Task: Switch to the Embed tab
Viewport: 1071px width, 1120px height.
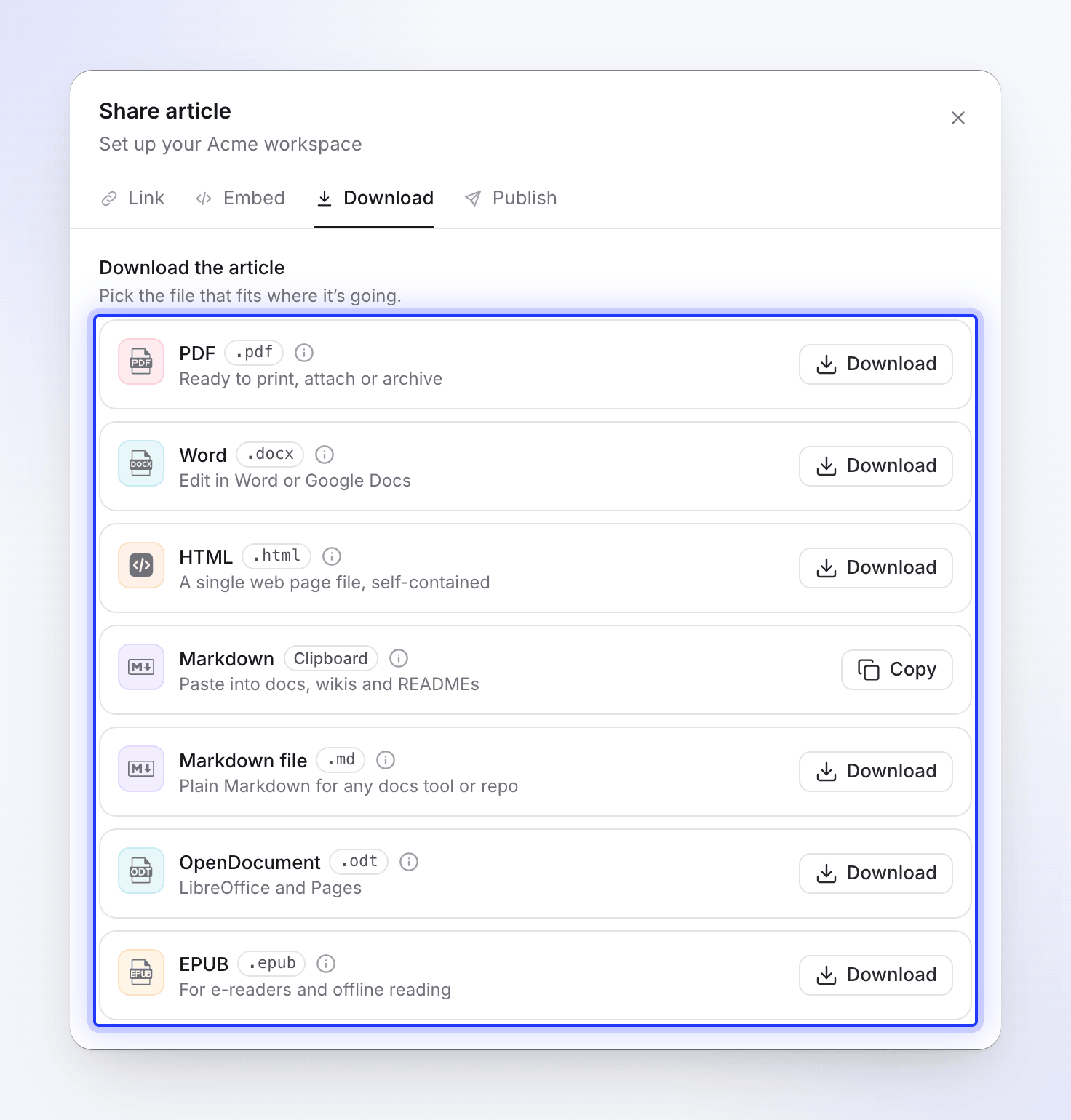Action: click(240, 199)
